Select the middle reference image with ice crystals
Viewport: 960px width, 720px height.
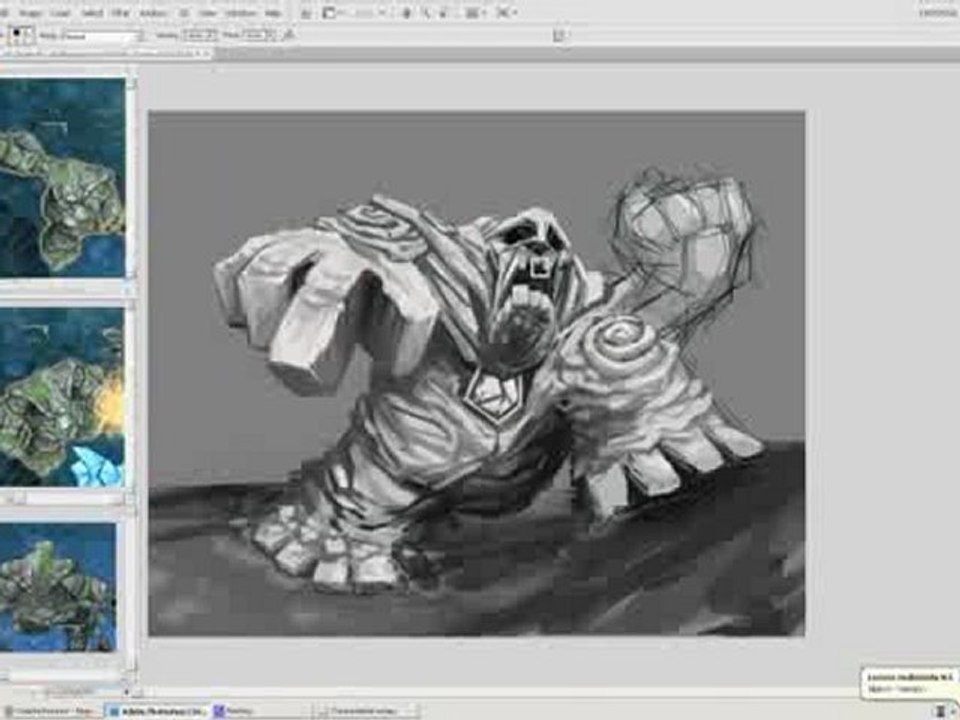point(62,396)
